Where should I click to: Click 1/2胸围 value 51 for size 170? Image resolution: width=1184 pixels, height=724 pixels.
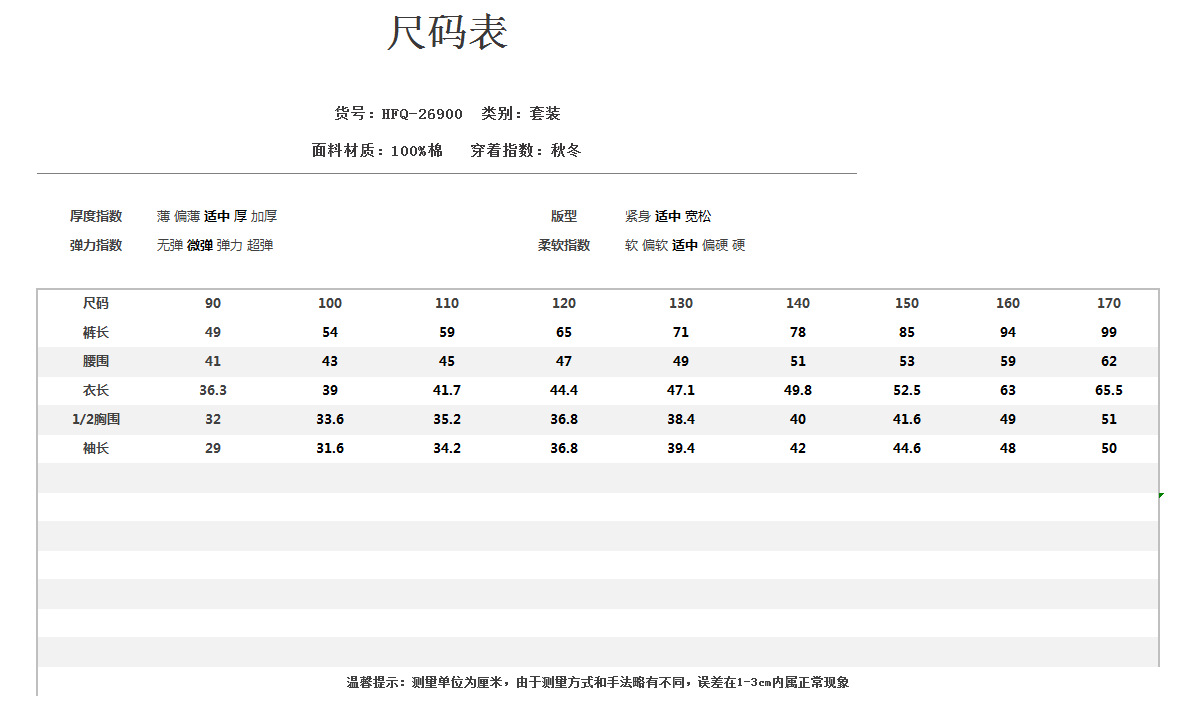[1109, 420]
